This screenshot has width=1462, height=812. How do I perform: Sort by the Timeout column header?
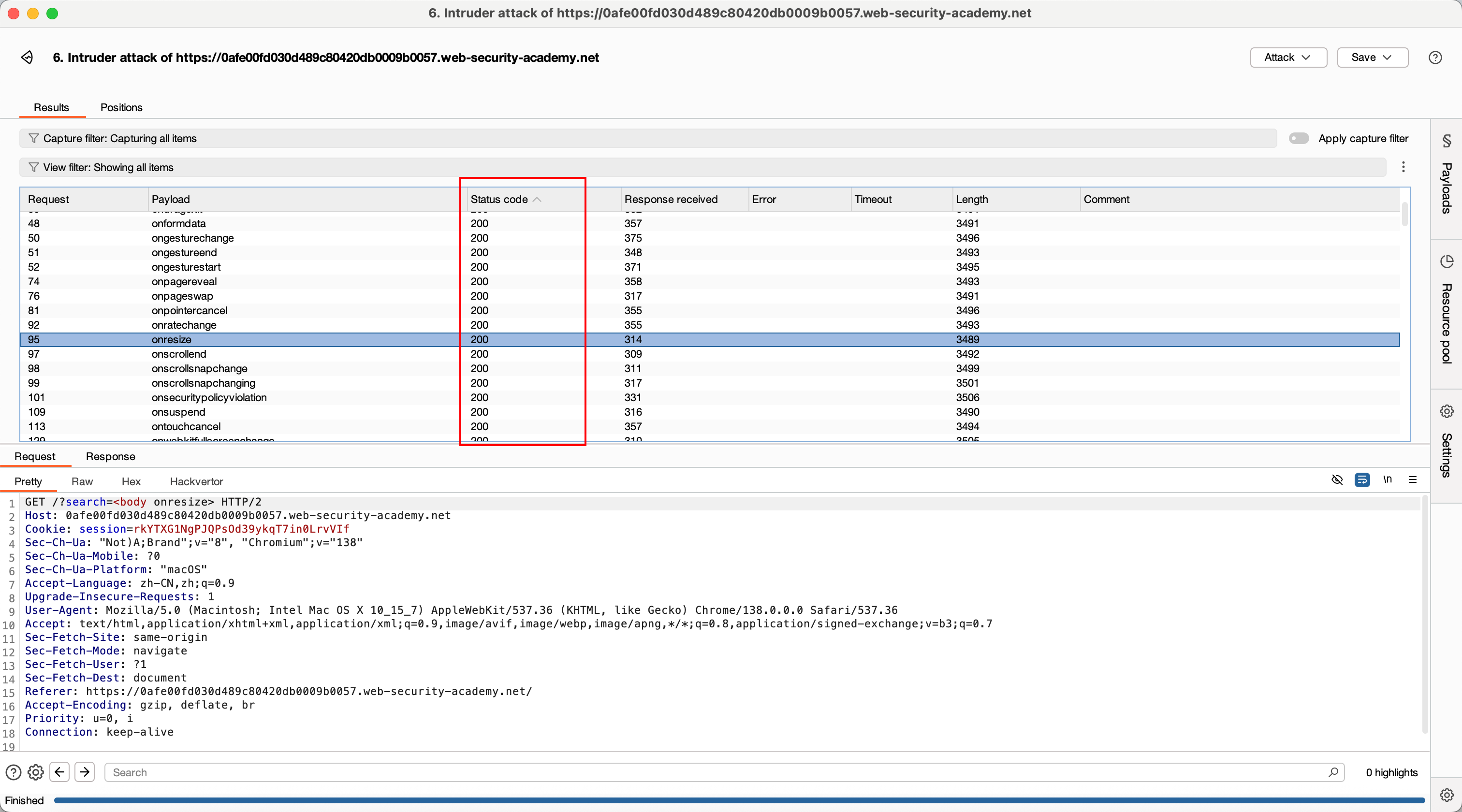(901, 199)
